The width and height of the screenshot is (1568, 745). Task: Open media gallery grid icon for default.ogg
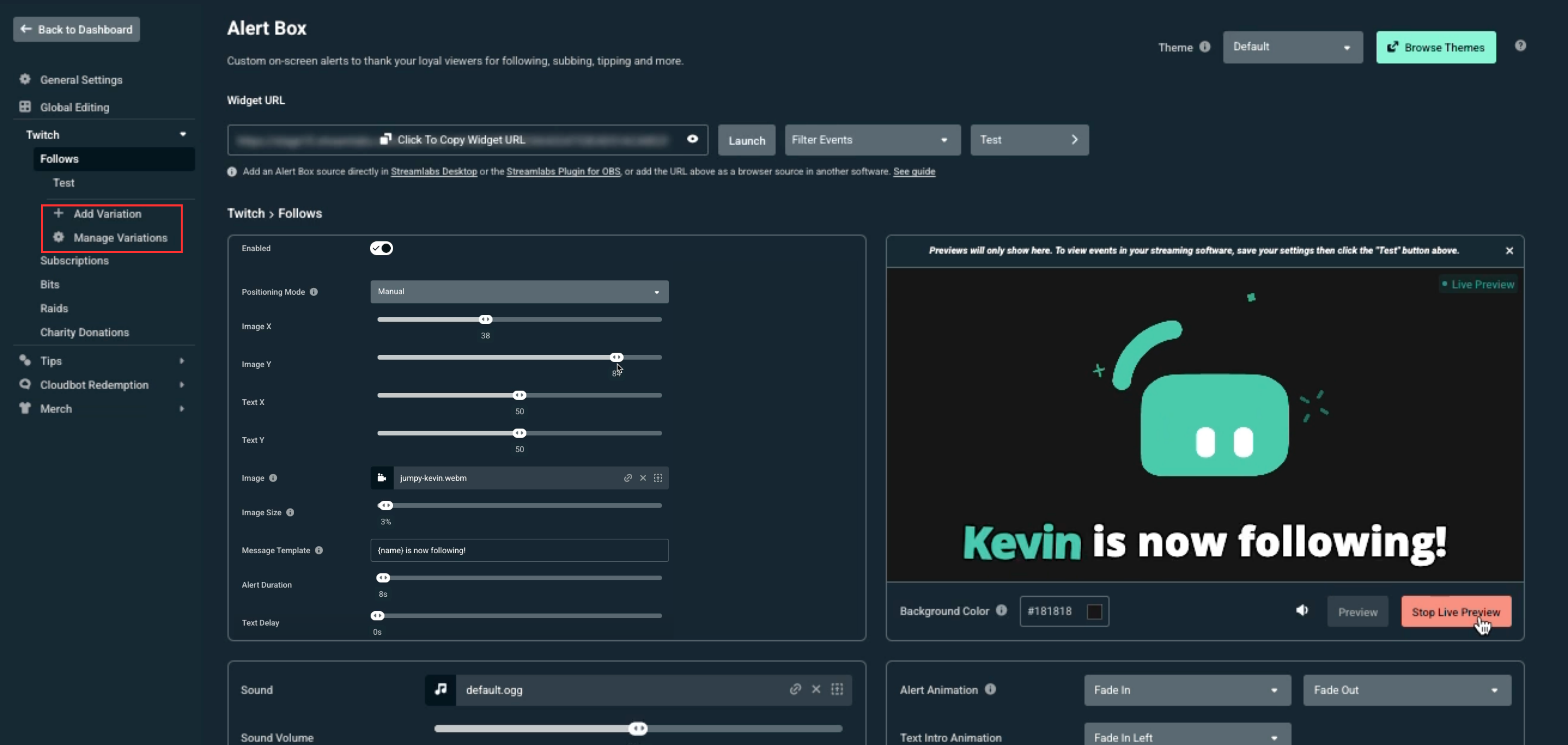(837, 689)
